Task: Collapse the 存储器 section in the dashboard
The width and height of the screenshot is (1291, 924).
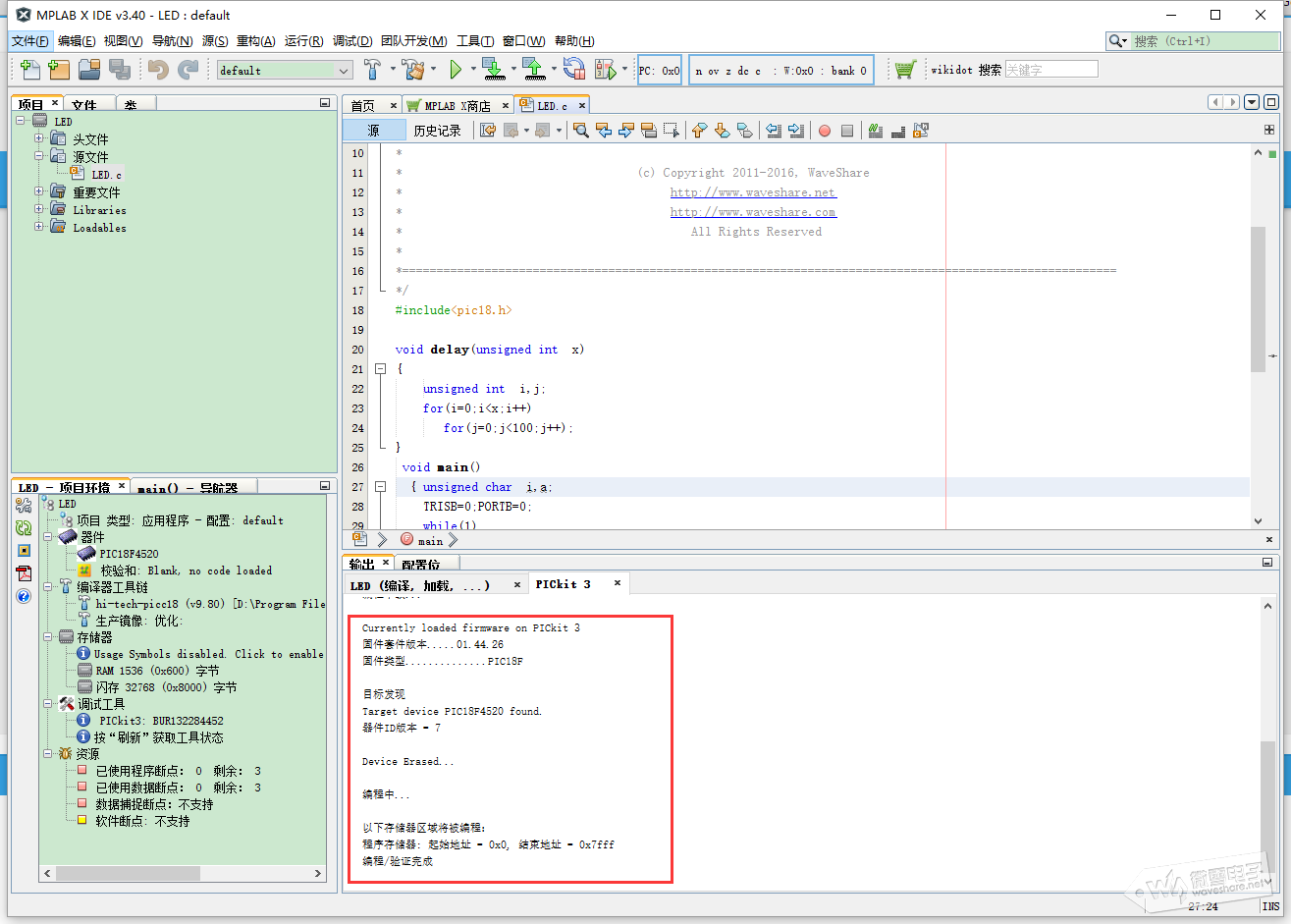Action: point(48,637)
